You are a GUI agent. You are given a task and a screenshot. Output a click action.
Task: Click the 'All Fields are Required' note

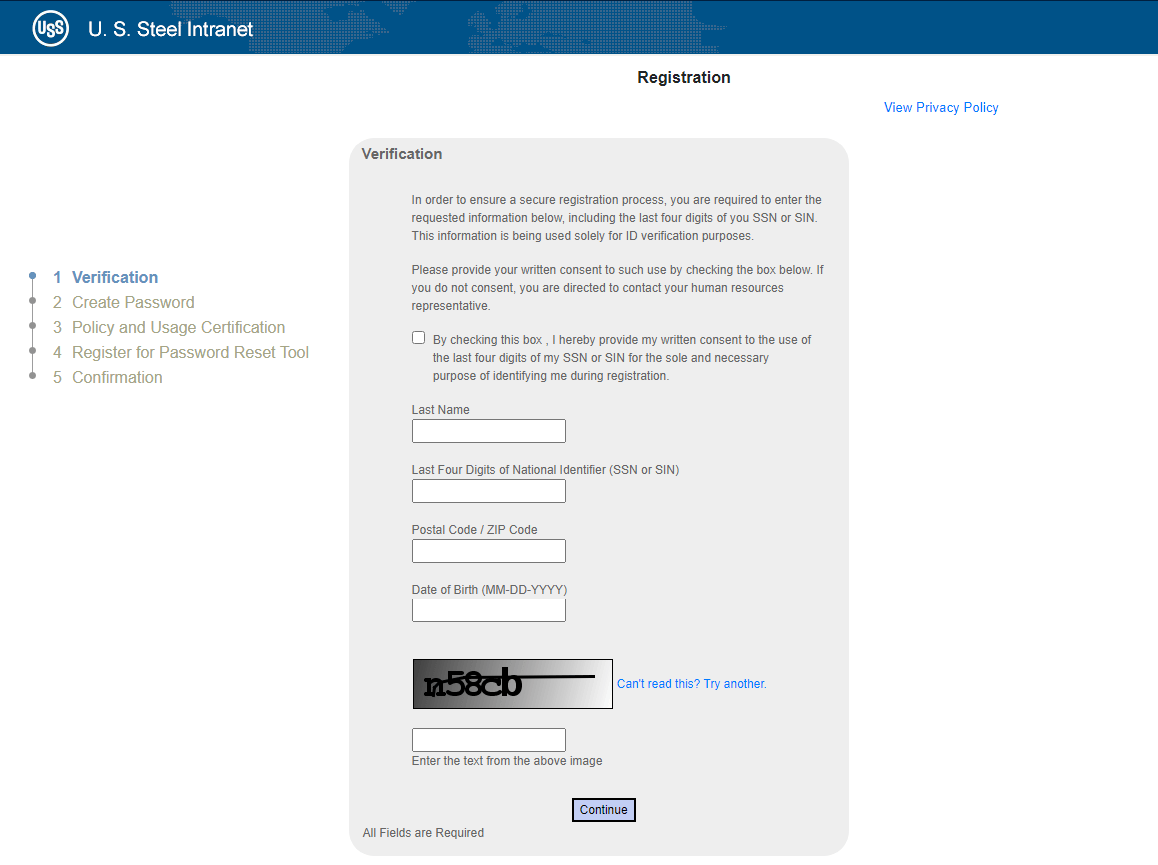pyautogui.click(x=423, y=832)
